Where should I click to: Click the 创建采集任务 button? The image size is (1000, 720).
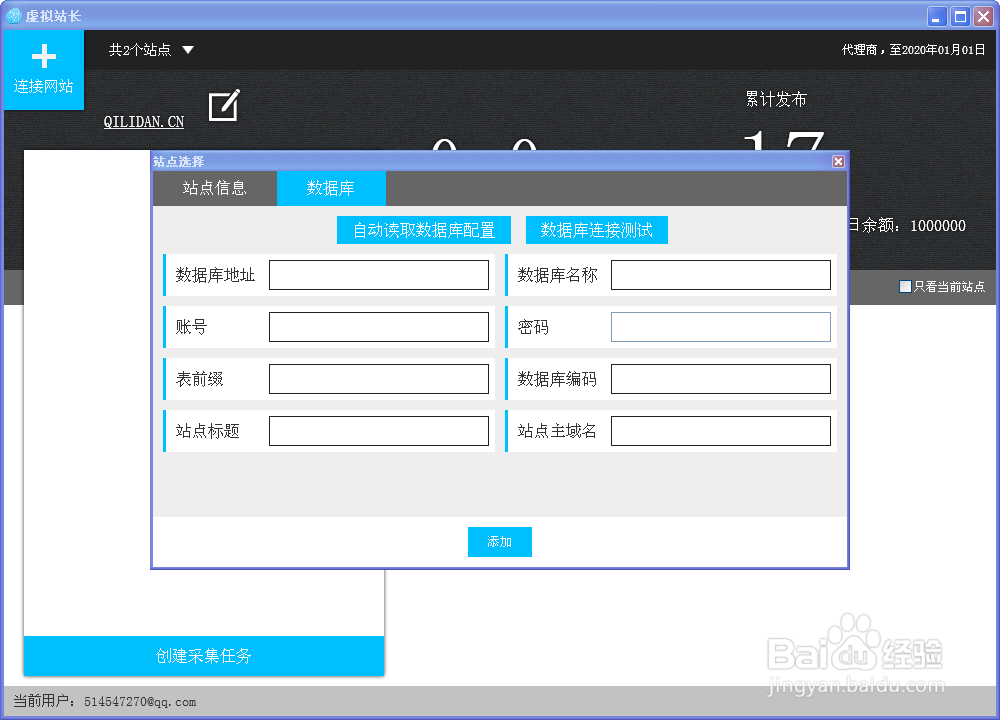(x=204, y=656)
